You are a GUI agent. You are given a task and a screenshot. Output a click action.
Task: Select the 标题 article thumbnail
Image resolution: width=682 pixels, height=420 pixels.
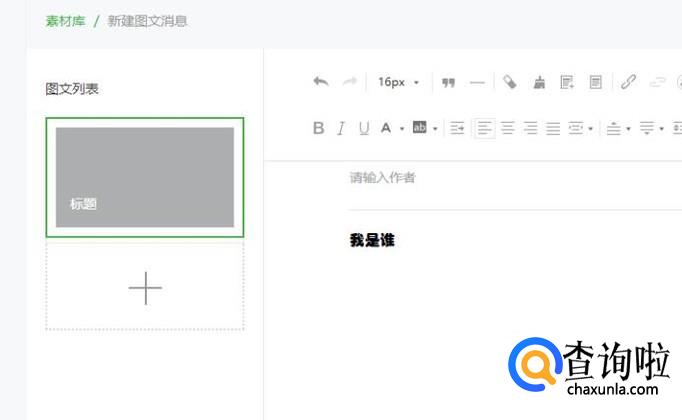tap(145, 177)
